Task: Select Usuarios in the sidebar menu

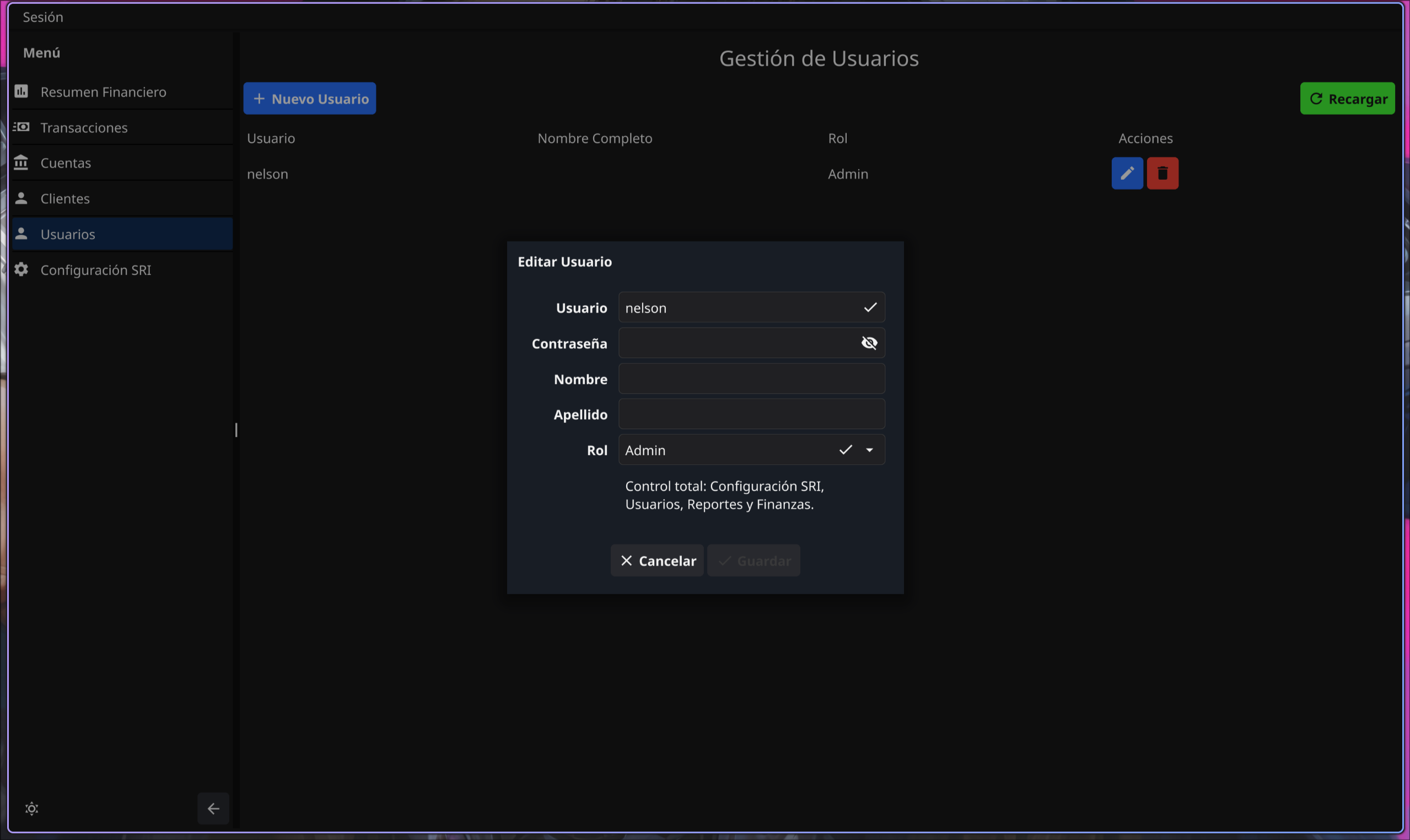Action: [x=68, y=234]
